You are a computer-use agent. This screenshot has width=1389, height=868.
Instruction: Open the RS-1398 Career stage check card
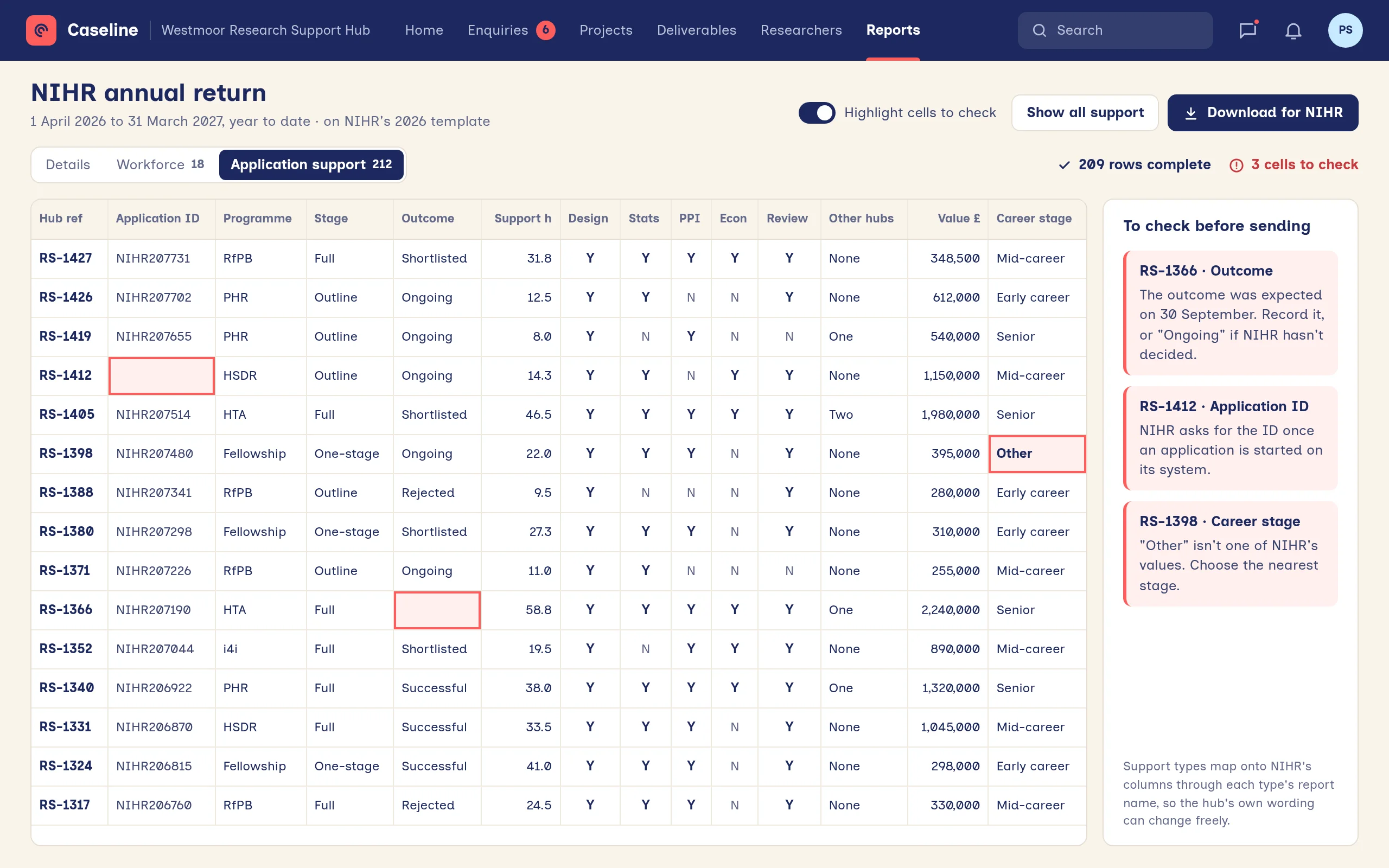[x=1230, y=553]
